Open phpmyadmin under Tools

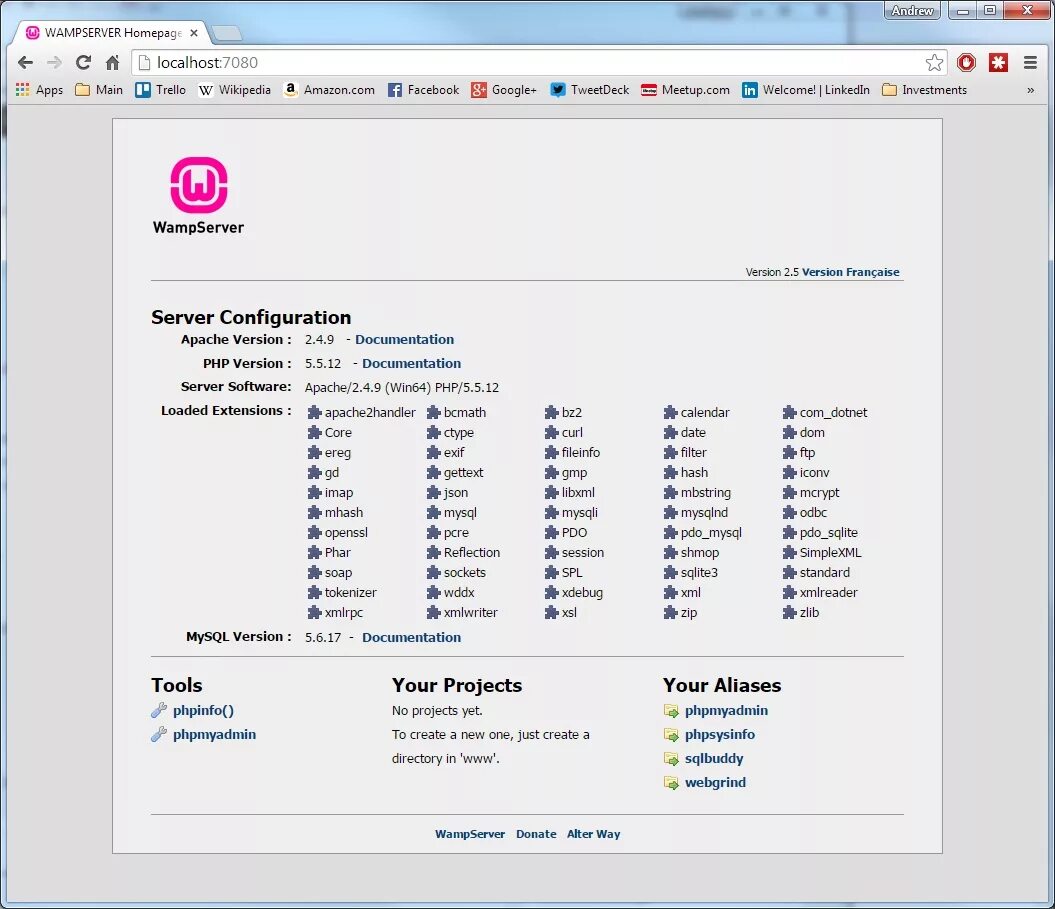(215, 734)
